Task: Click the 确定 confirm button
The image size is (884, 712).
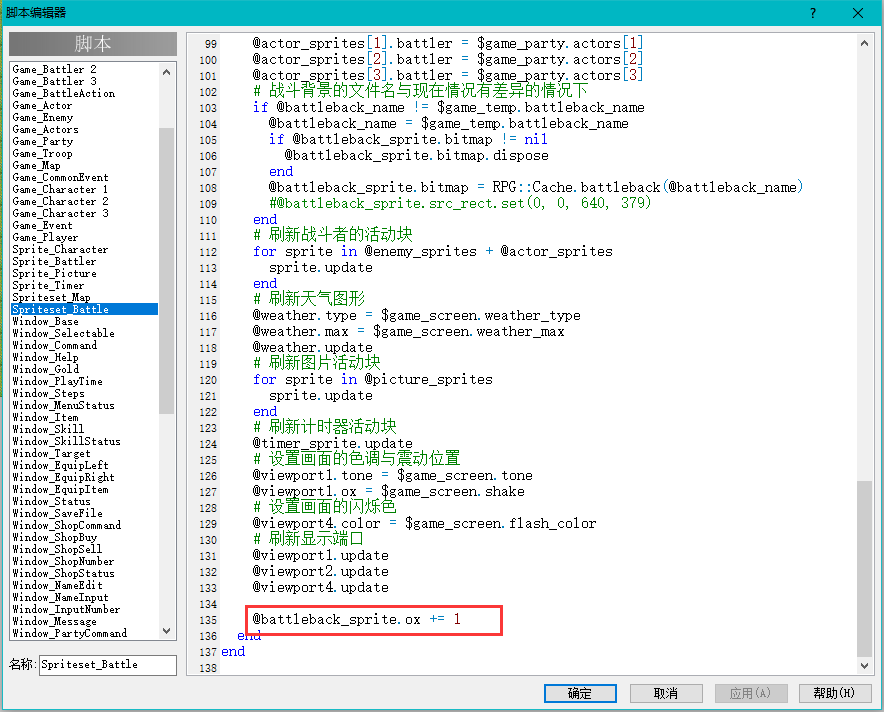Action: [580, 693]
